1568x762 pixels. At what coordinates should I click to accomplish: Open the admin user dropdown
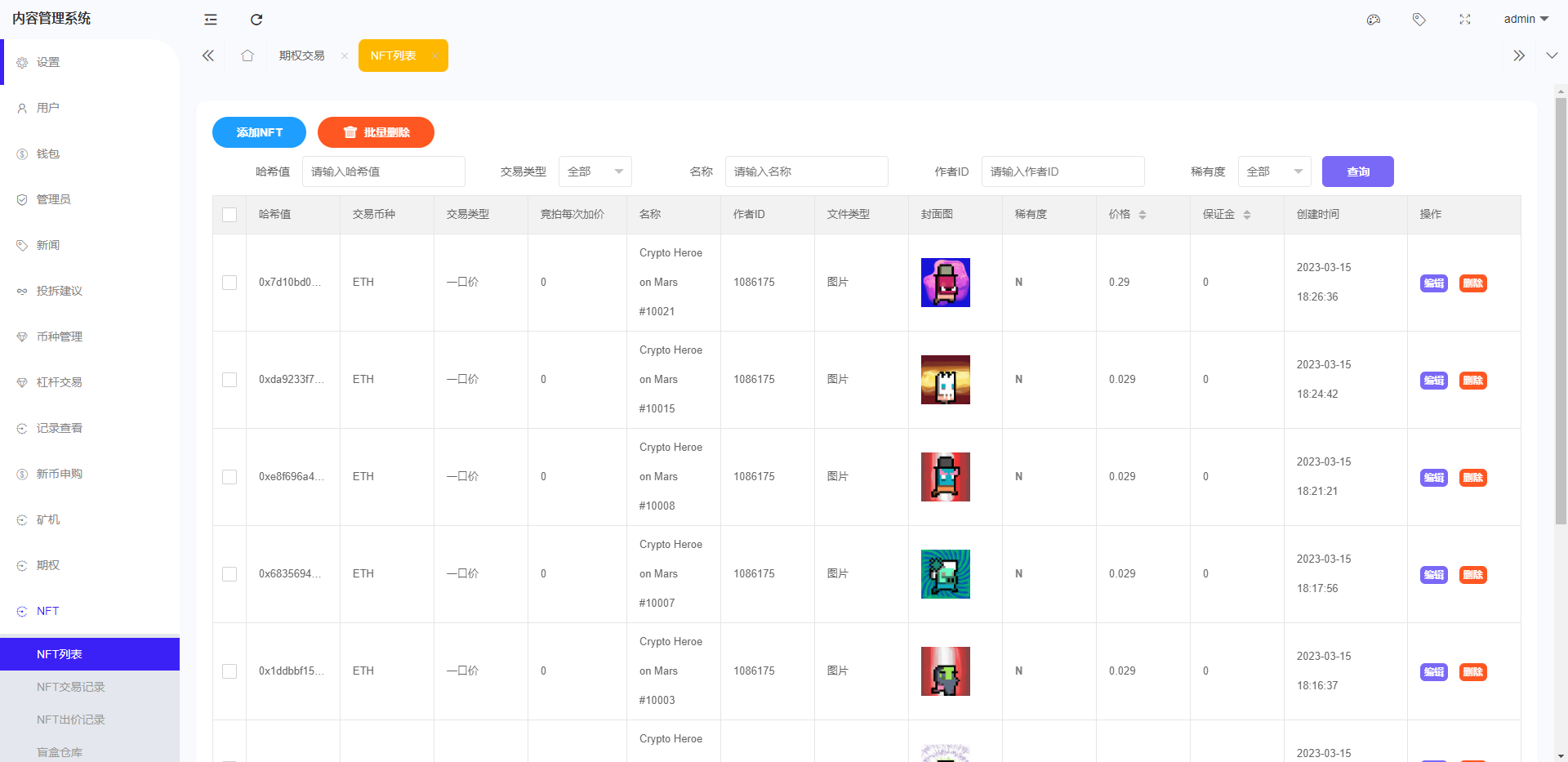click(x=1526, y=19)
